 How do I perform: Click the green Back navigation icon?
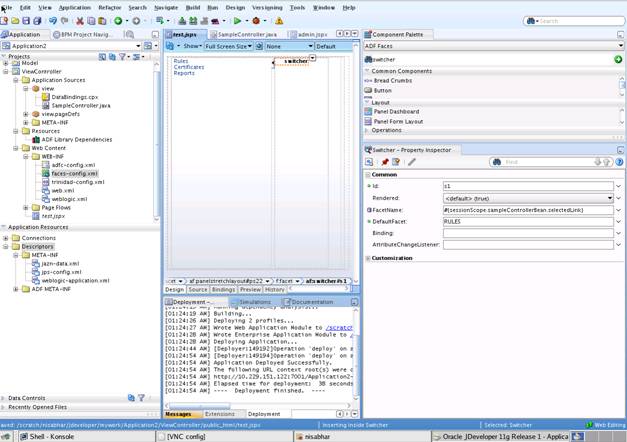pyautogui.click(x=118, y=21)
